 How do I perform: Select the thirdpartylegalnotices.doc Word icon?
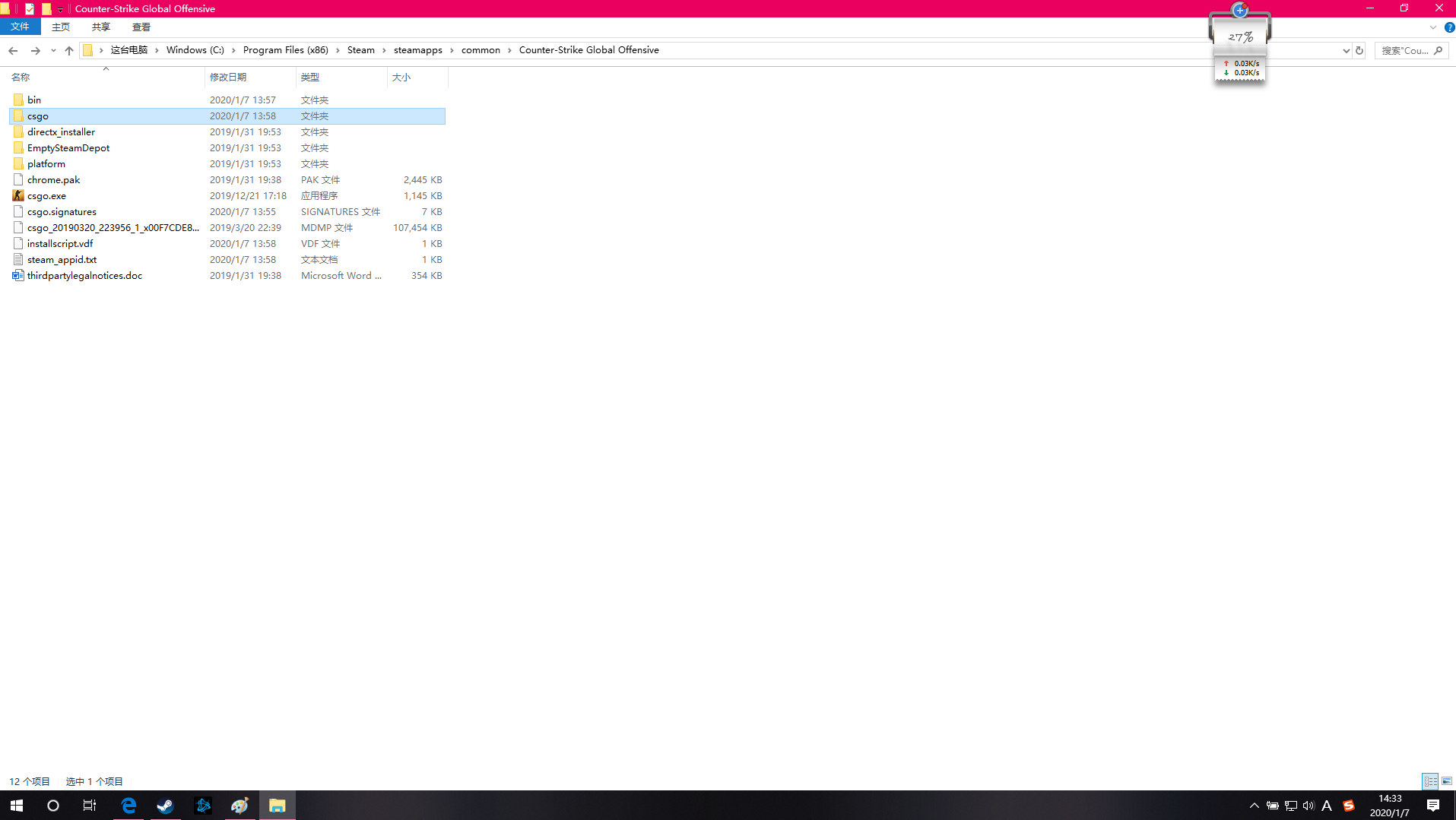point(18,275)
